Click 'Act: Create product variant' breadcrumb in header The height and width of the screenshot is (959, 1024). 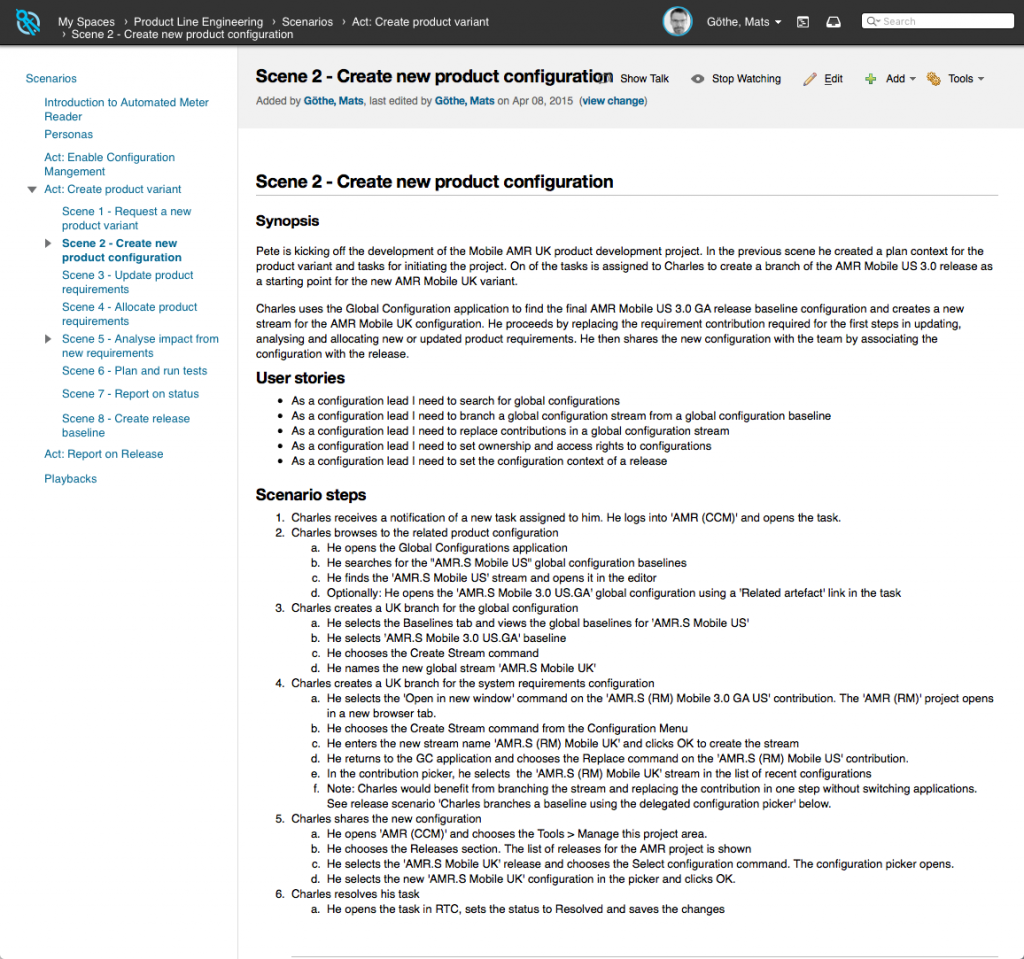(x=420, y=22)
